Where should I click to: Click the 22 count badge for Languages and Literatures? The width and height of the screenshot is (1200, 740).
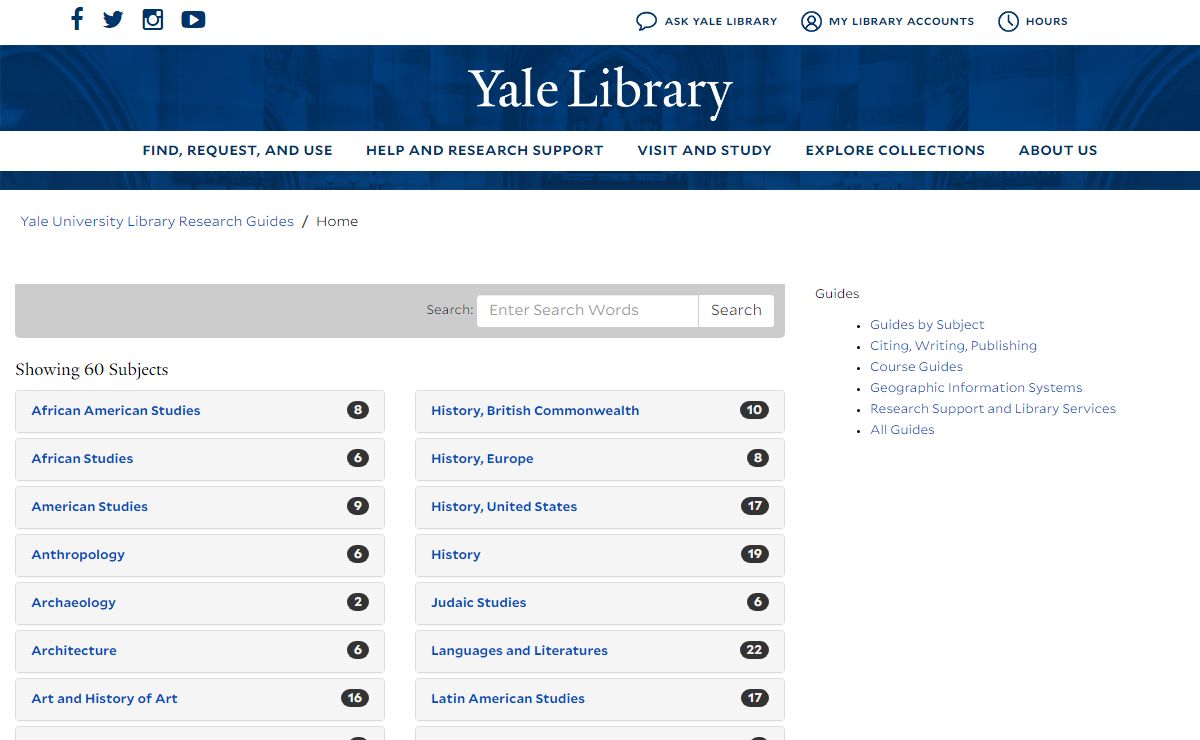click(x=754, y=650)
